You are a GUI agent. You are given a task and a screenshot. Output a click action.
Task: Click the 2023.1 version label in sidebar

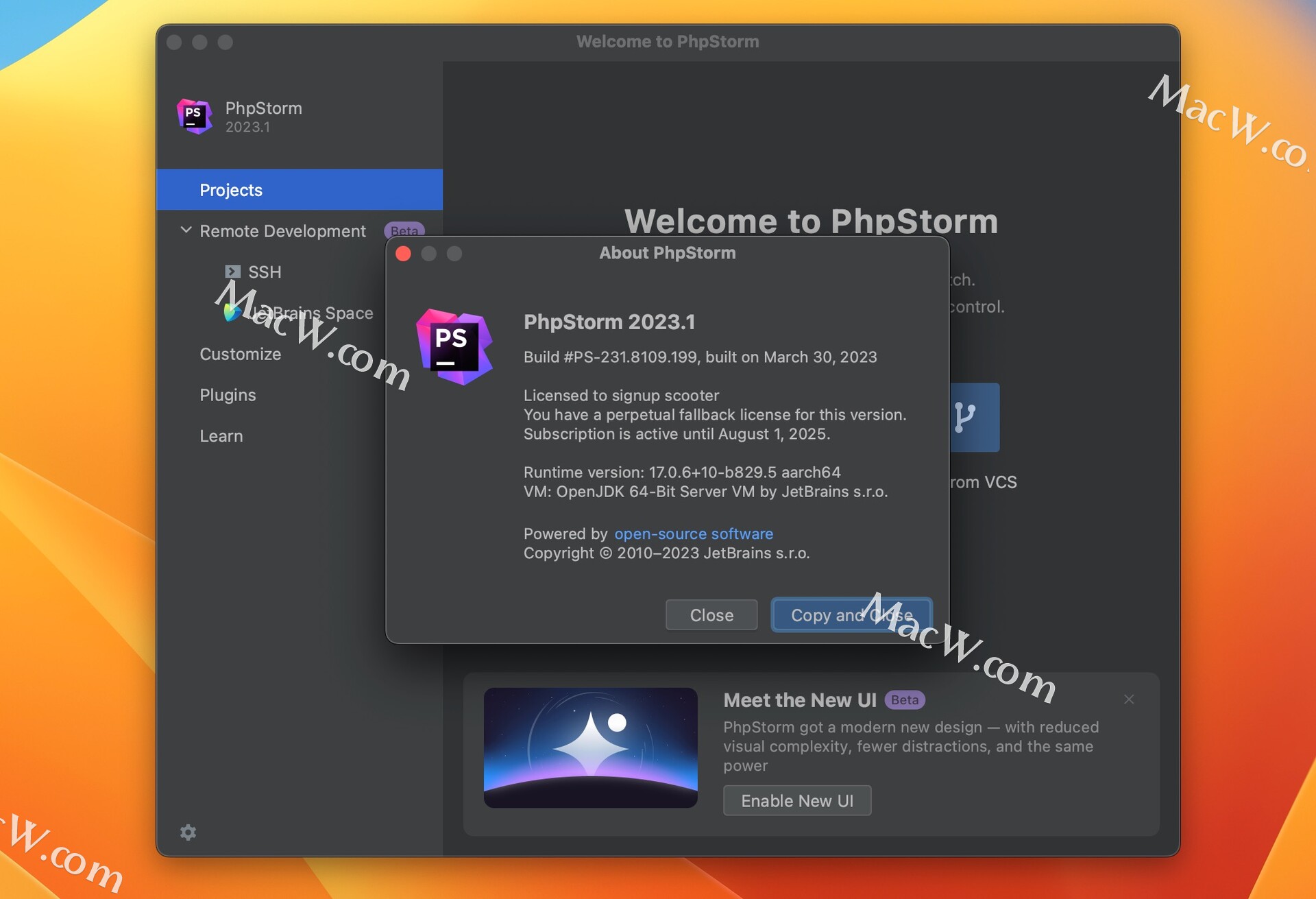247,127
